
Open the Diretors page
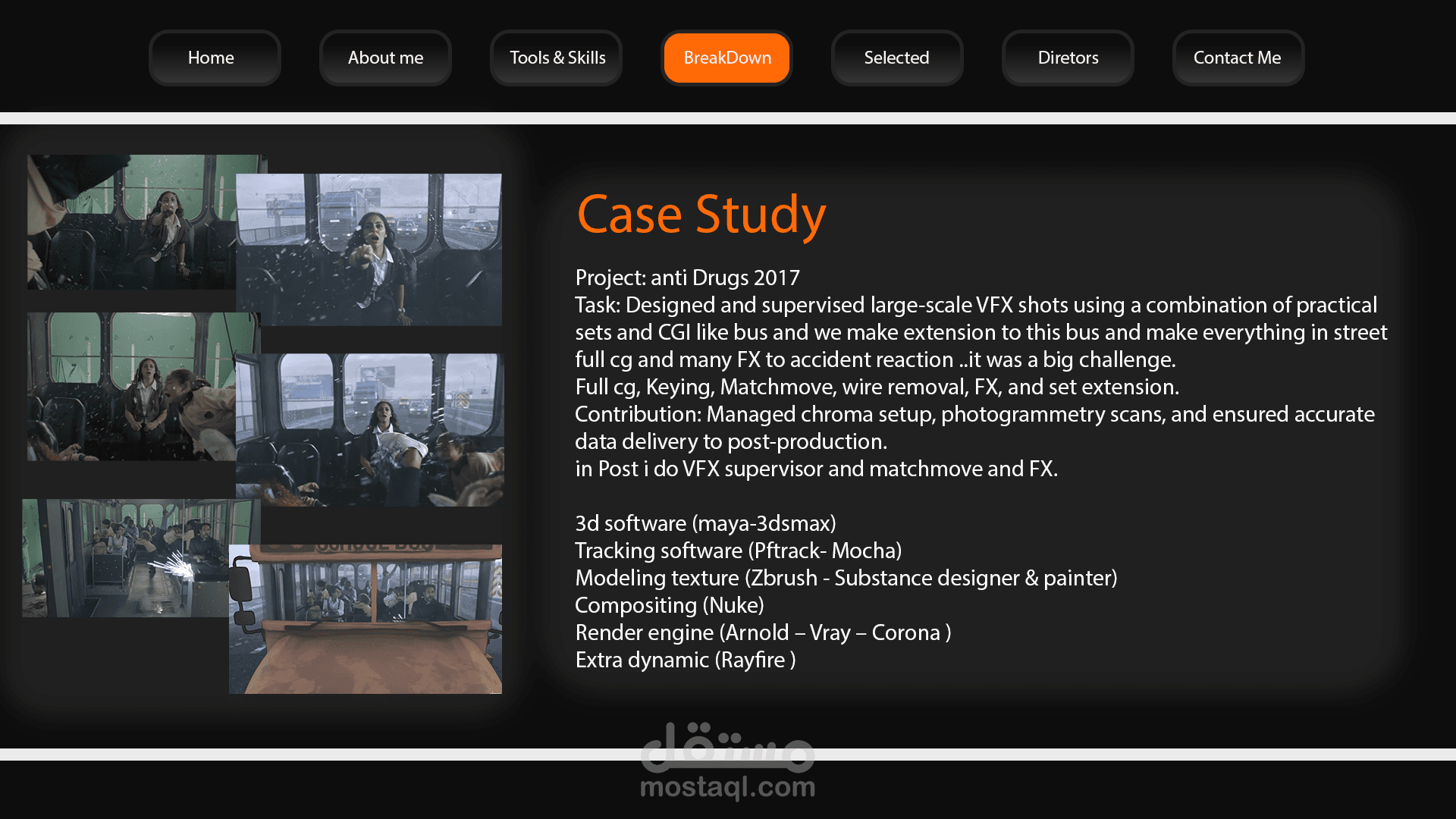[1067, 58]
